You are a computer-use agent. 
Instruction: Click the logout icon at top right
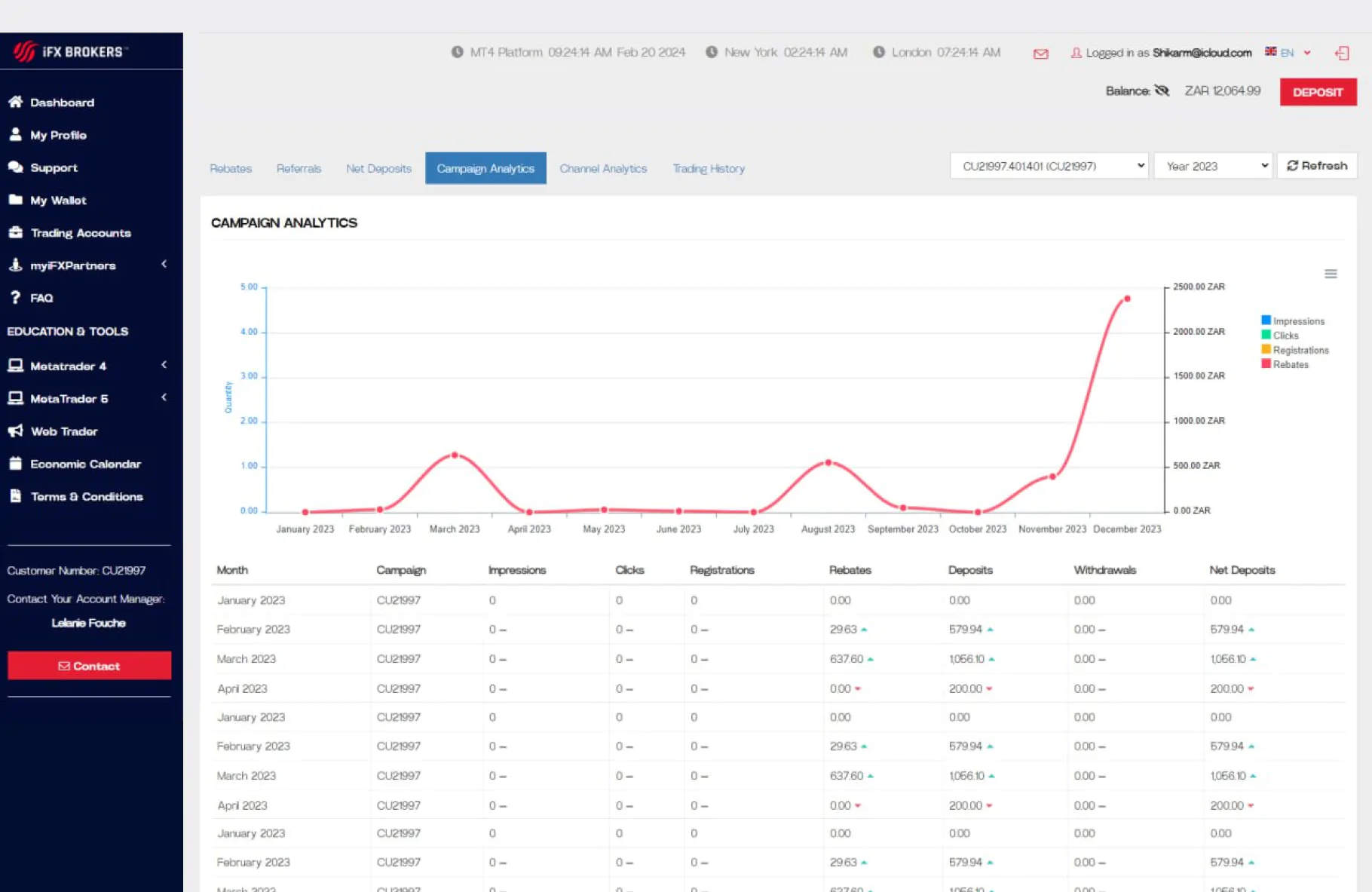1342,53
